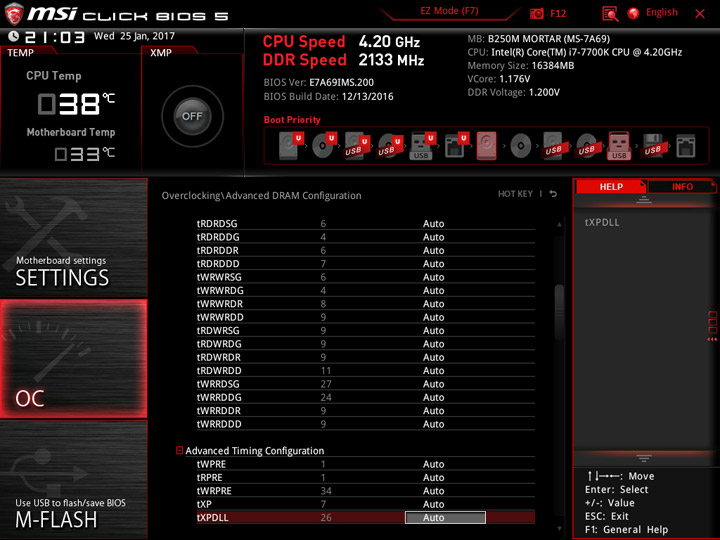Open the tRPRE Auto setting
The height and width of the screenshot is (540, 720).
tap(433, 478)
